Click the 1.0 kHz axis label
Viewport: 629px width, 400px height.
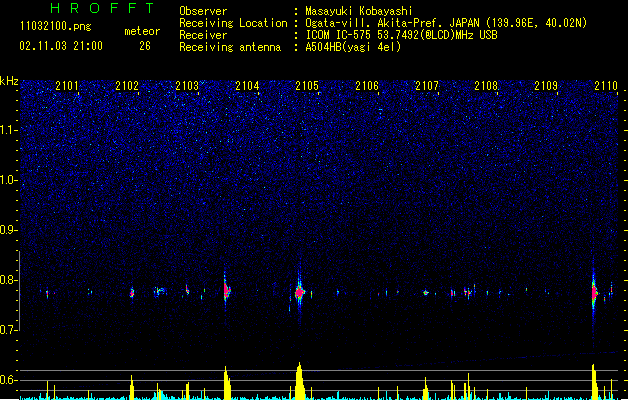pos(9,180)
